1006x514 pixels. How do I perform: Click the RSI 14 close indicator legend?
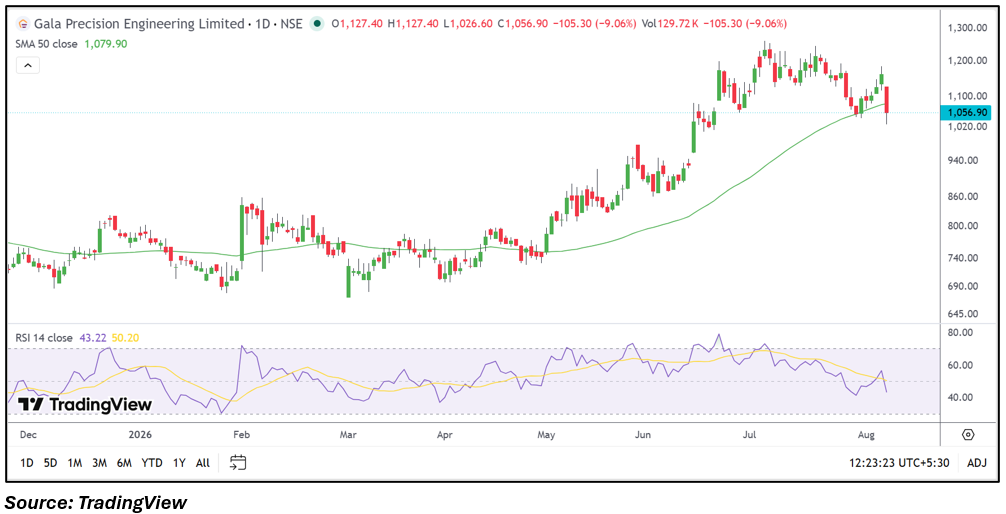pos(44,338)
